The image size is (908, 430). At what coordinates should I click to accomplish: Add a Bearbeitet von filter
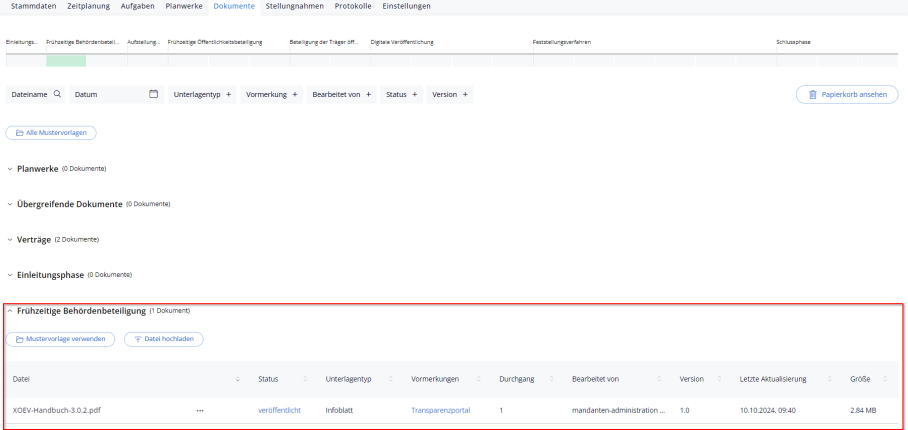click(369, 94)
